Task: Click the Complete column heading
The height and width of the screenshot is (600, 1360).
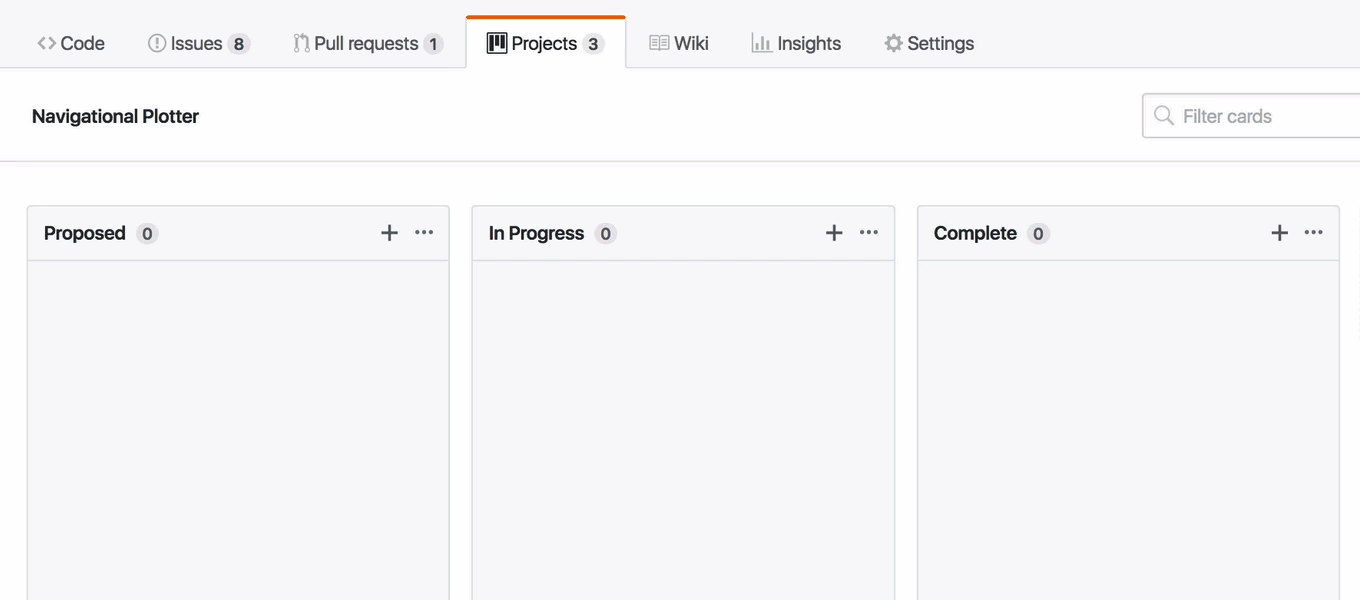Action: 975,233
